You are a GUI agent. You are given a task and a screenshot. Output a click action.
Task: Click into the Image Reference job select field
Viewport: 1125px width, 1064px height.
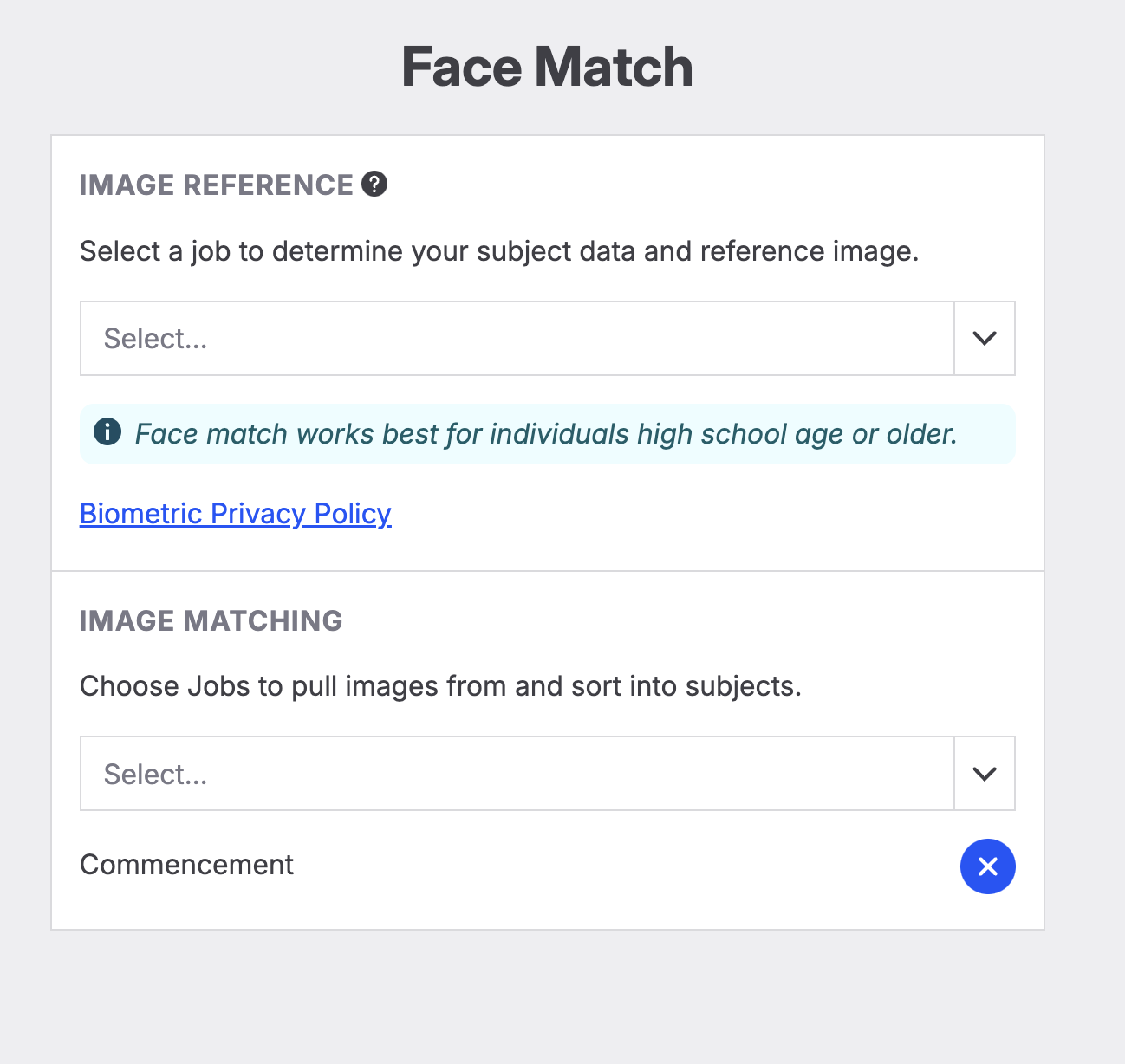click(517, 339)
